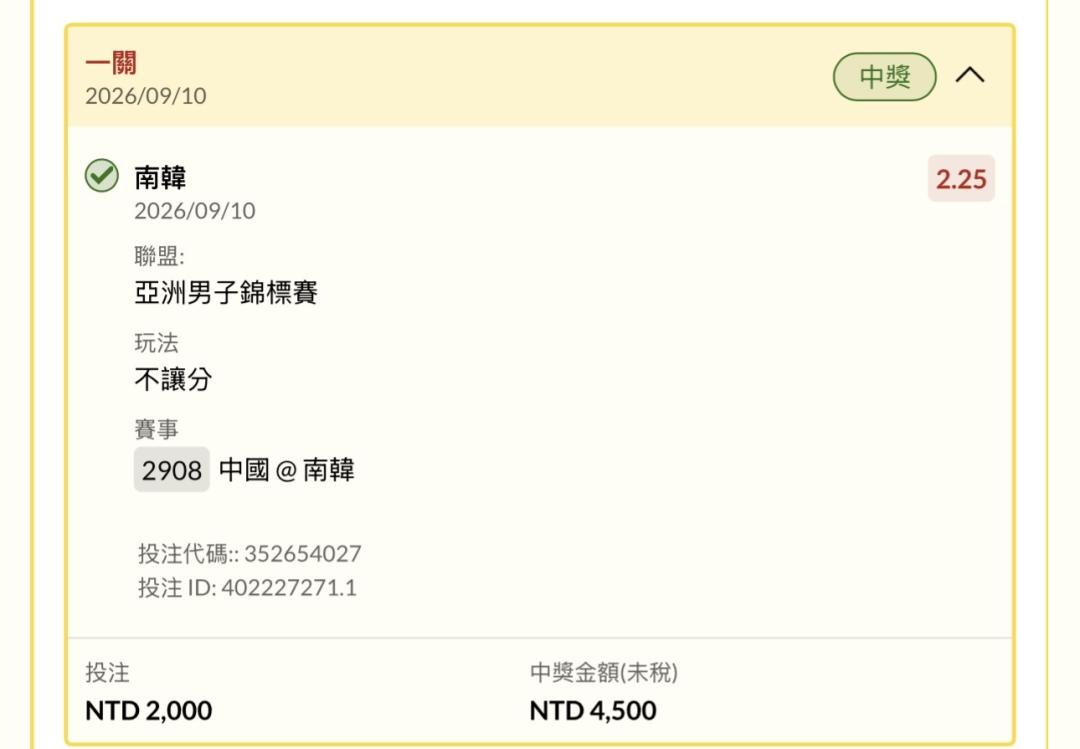This screenshot has height=749, width=1080.
Task: Click the 2908 match code tag
Action: (x=172, y=470)
